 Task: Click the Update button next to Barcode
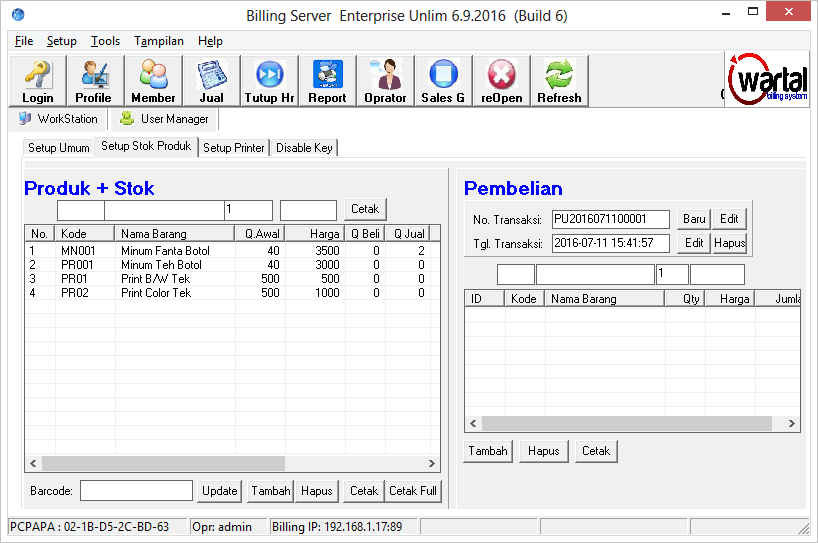coord(219,491)
